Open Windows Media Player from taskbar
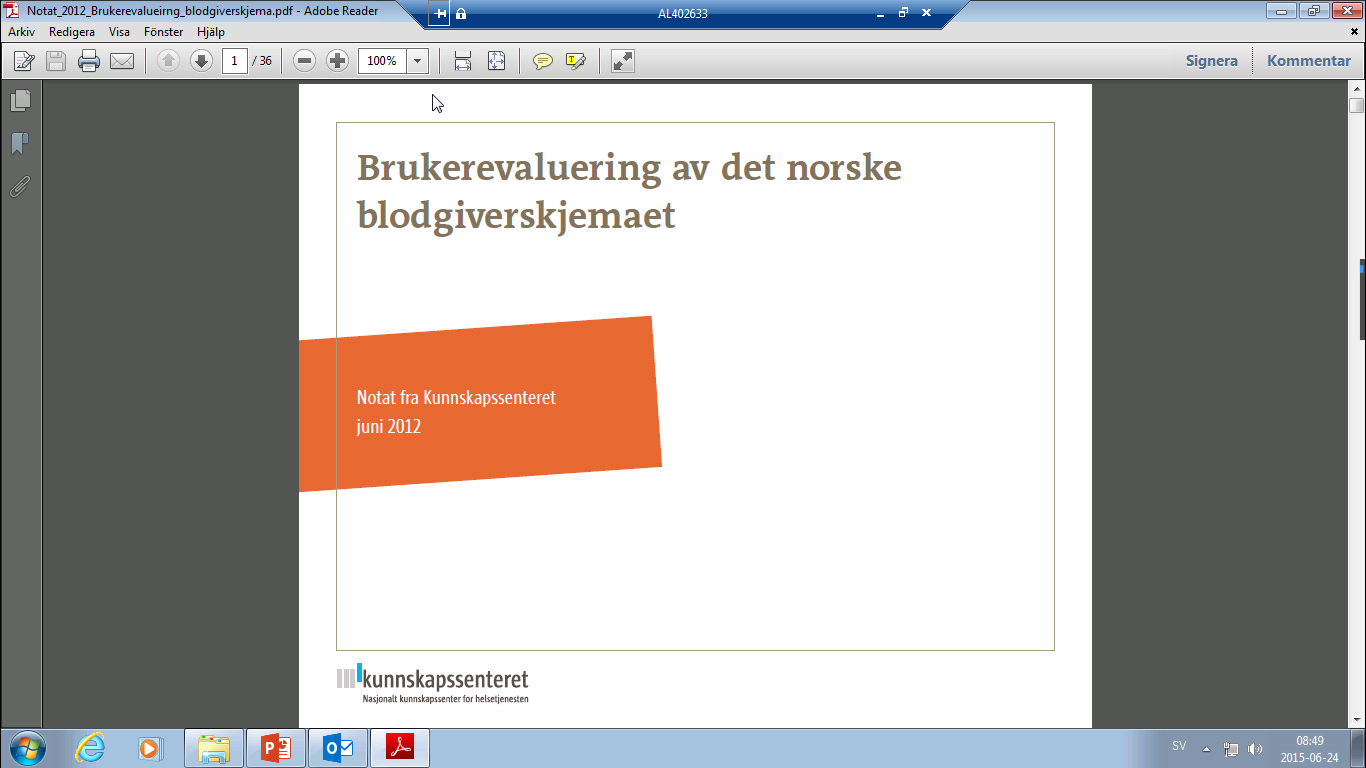Screen dimensions: 1366x768 (149, 747)
